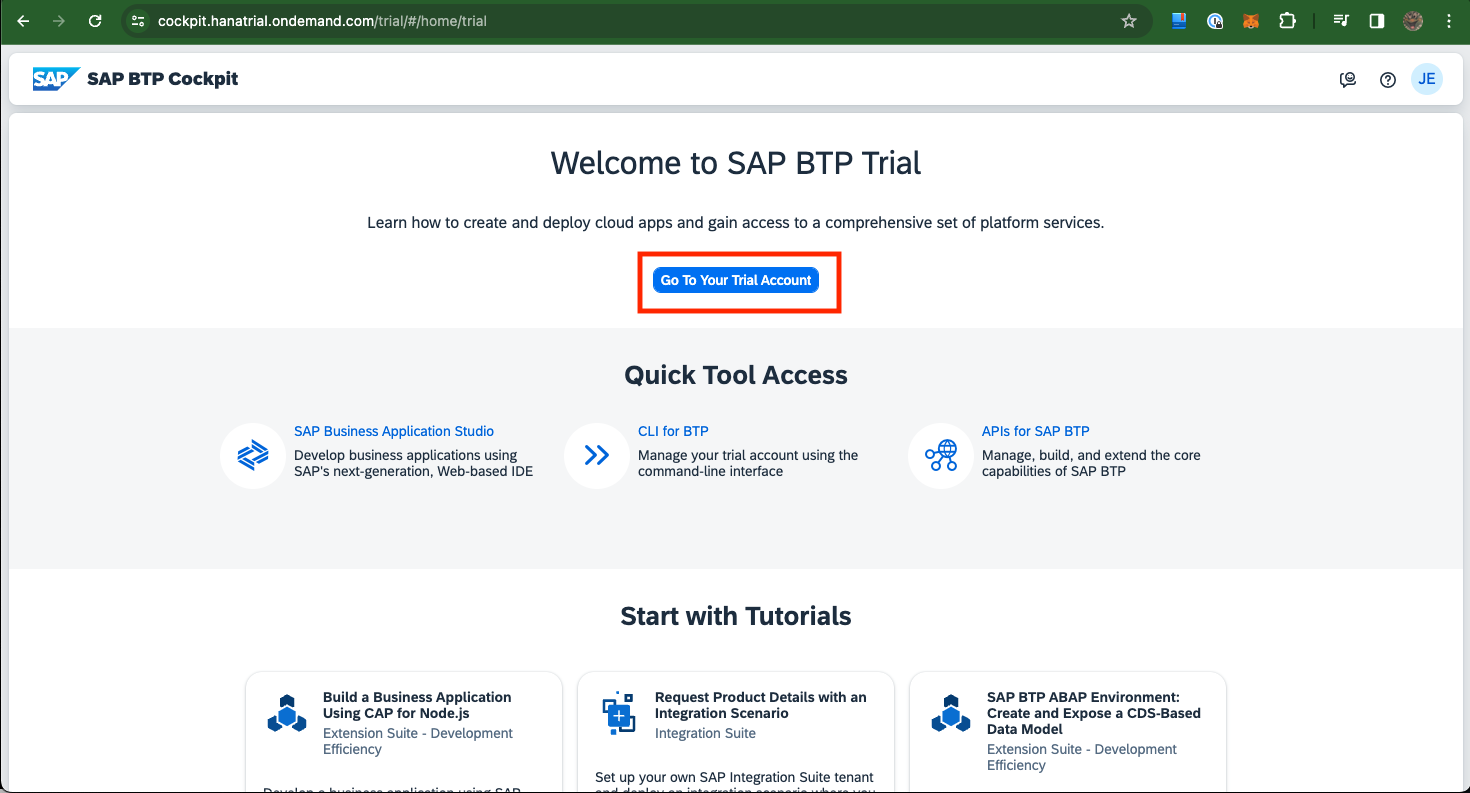Click the browser forward arrow
Screen dimensions: 1470x793
tap(60, 20)
